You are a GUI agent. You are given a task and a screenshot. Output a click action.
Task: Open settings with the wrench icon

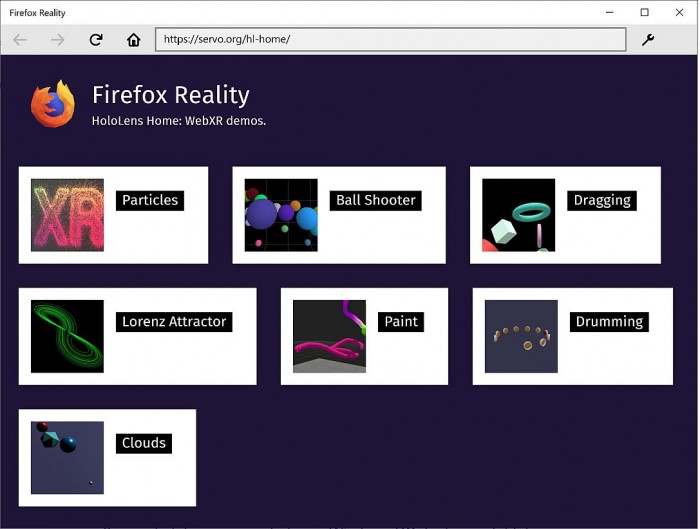pyautogui.click(x=648, y=40)
